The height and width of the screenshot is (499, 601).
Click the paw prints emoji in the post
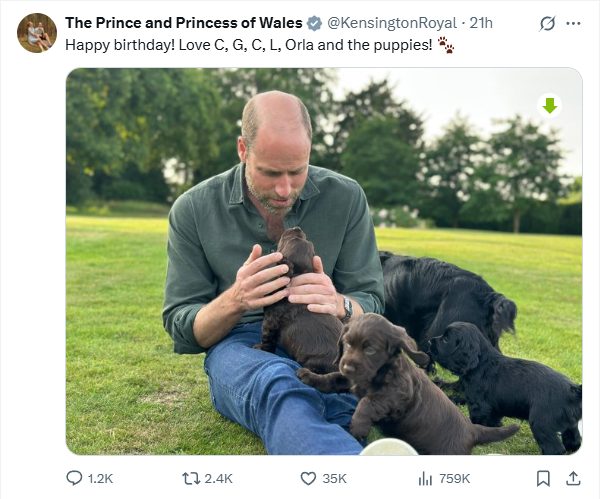[446, 45]
